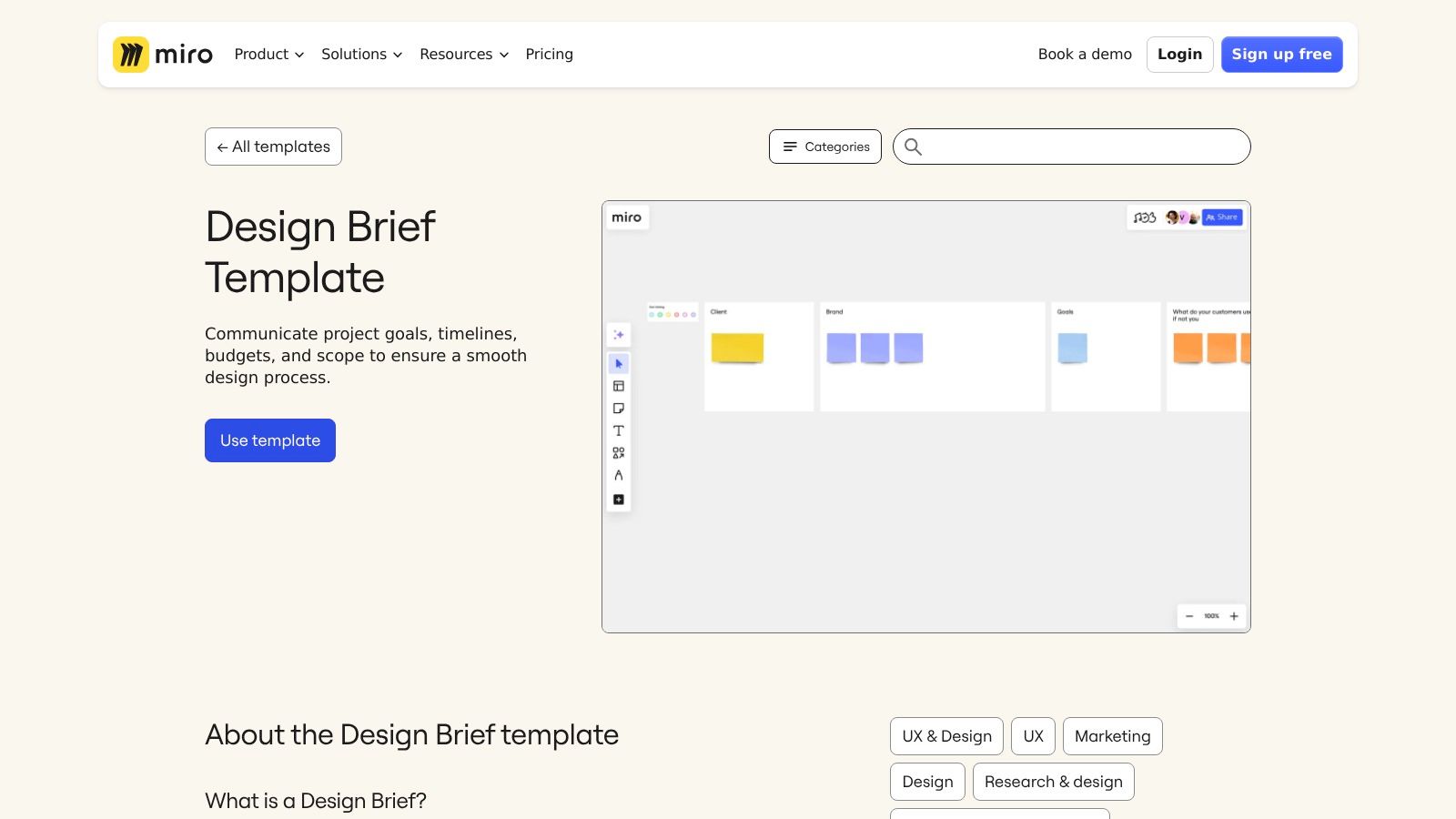Click the Client frame label

(x=719, y=311)
